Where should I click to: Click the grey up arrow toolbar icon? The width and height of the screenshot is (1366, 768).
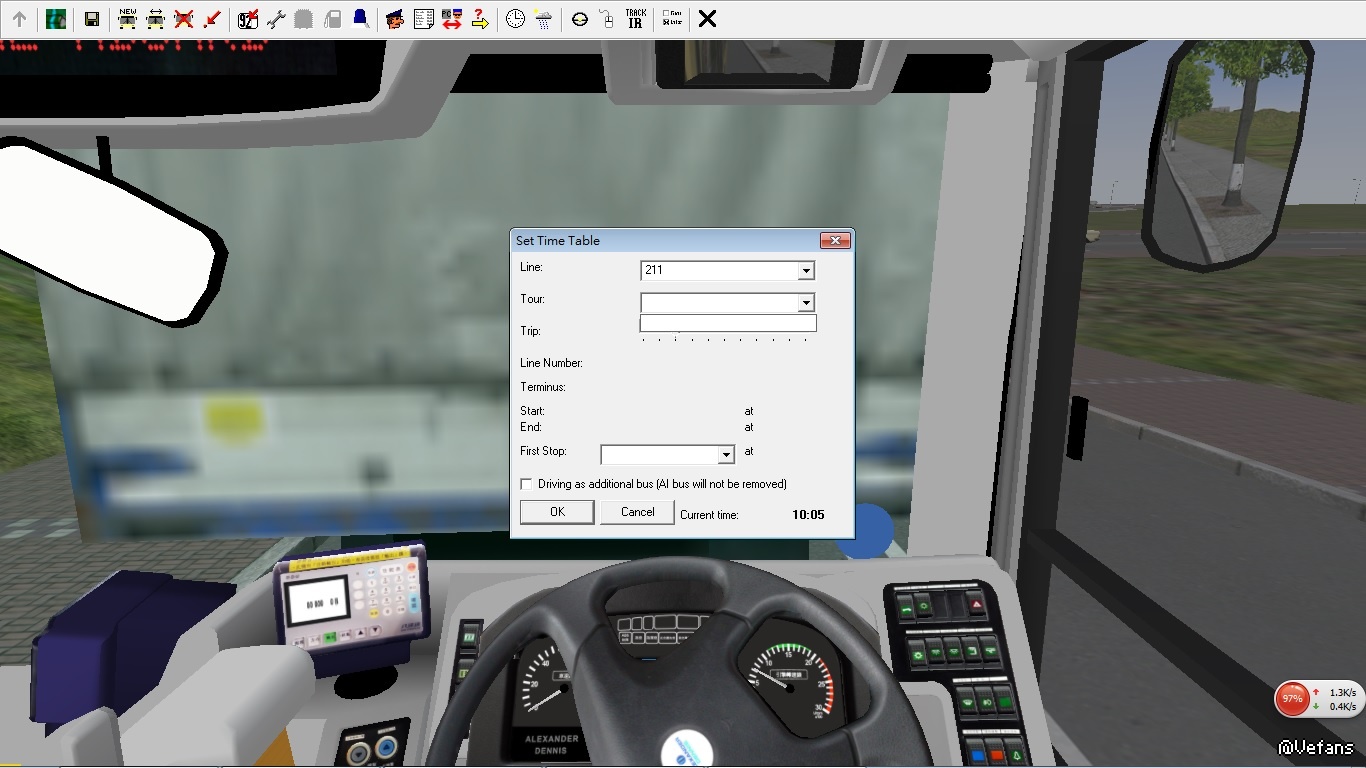(x=19, y=19)
